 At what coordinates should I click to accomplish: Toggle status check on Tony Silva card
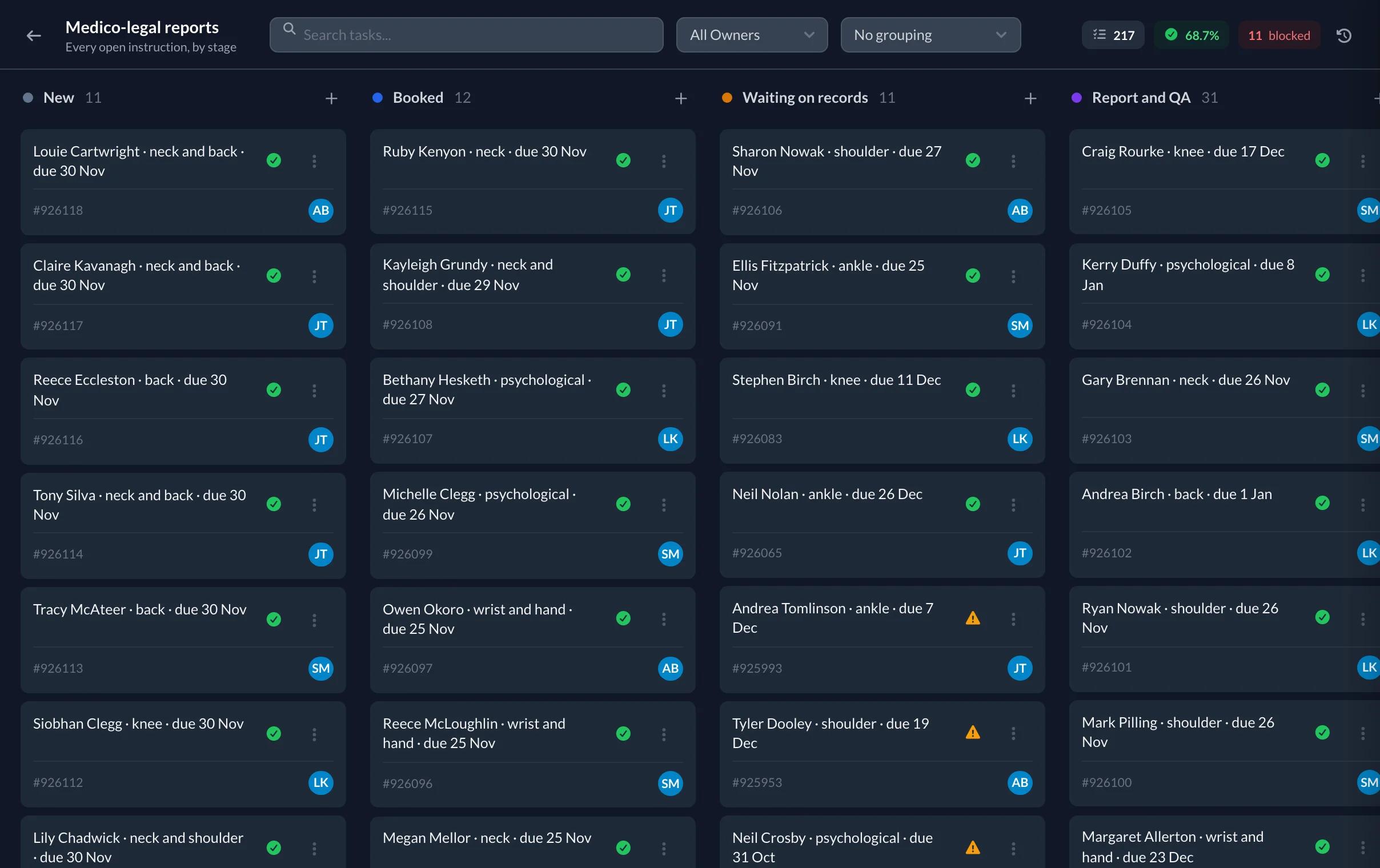pyautogui.click(x=274, y=504)
